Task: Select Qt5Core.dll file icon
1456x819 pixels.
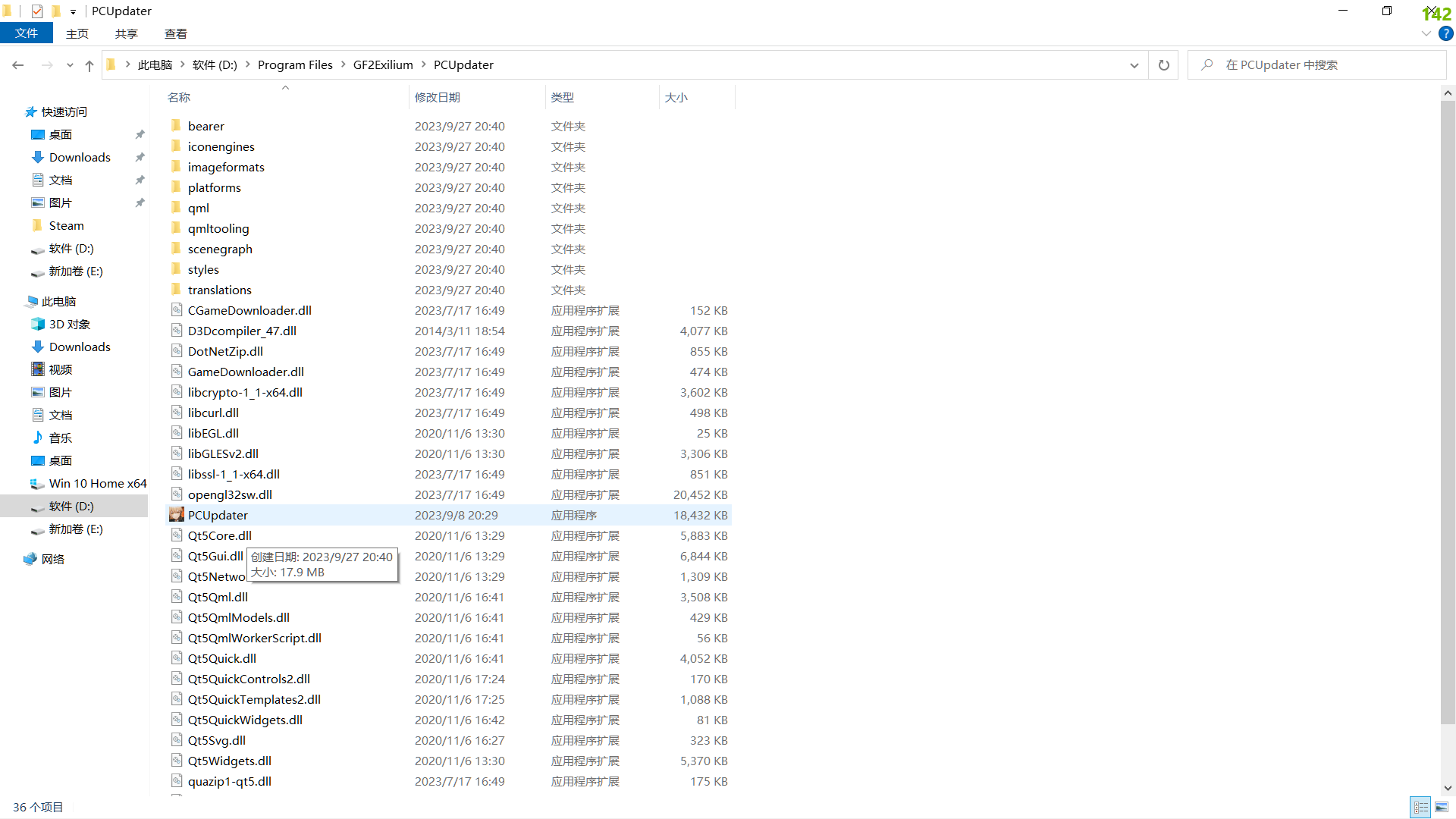Action: coord(177,535)
